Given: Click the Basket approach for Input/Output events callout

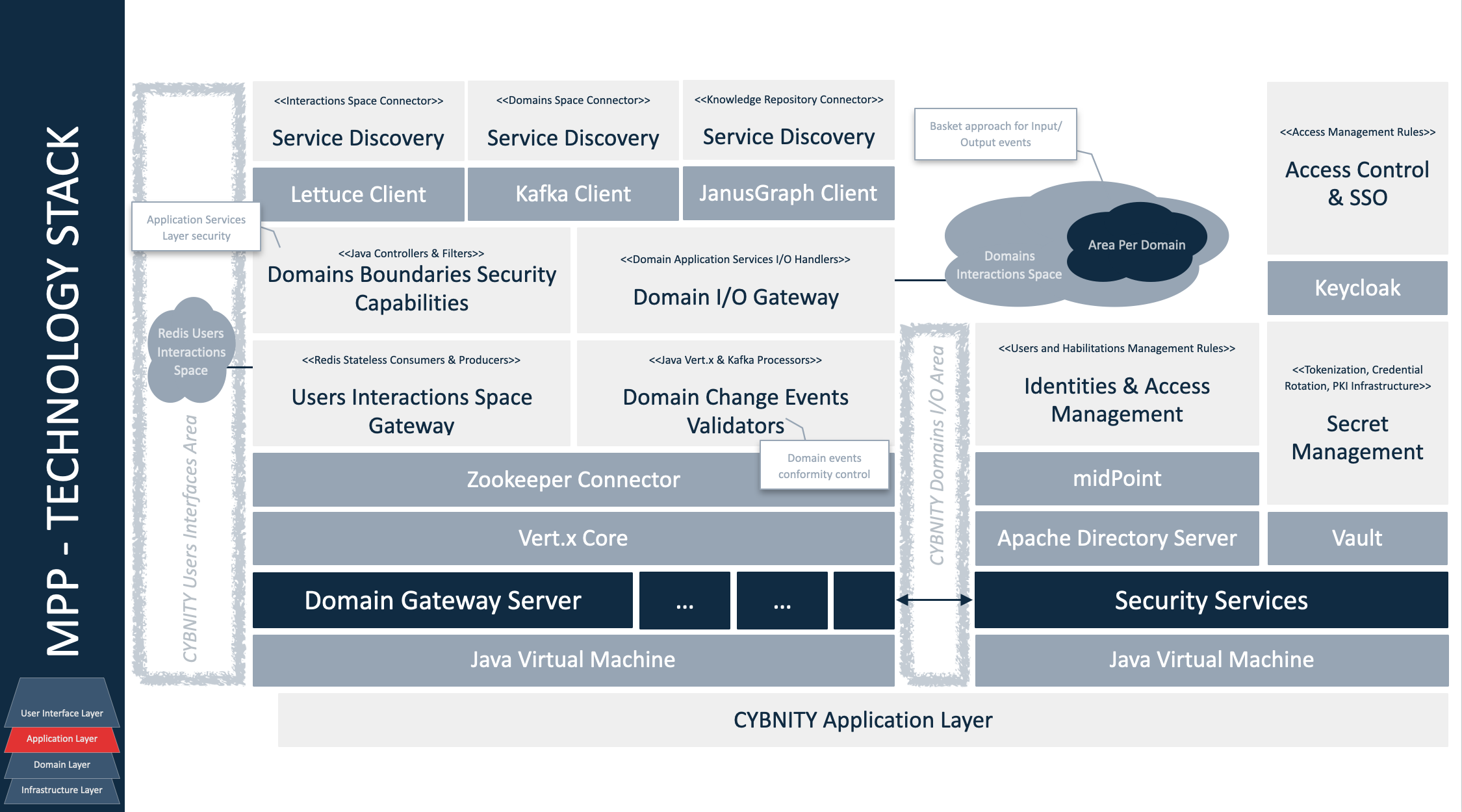Looking at the screenshot, I should [x=995, y=134].
